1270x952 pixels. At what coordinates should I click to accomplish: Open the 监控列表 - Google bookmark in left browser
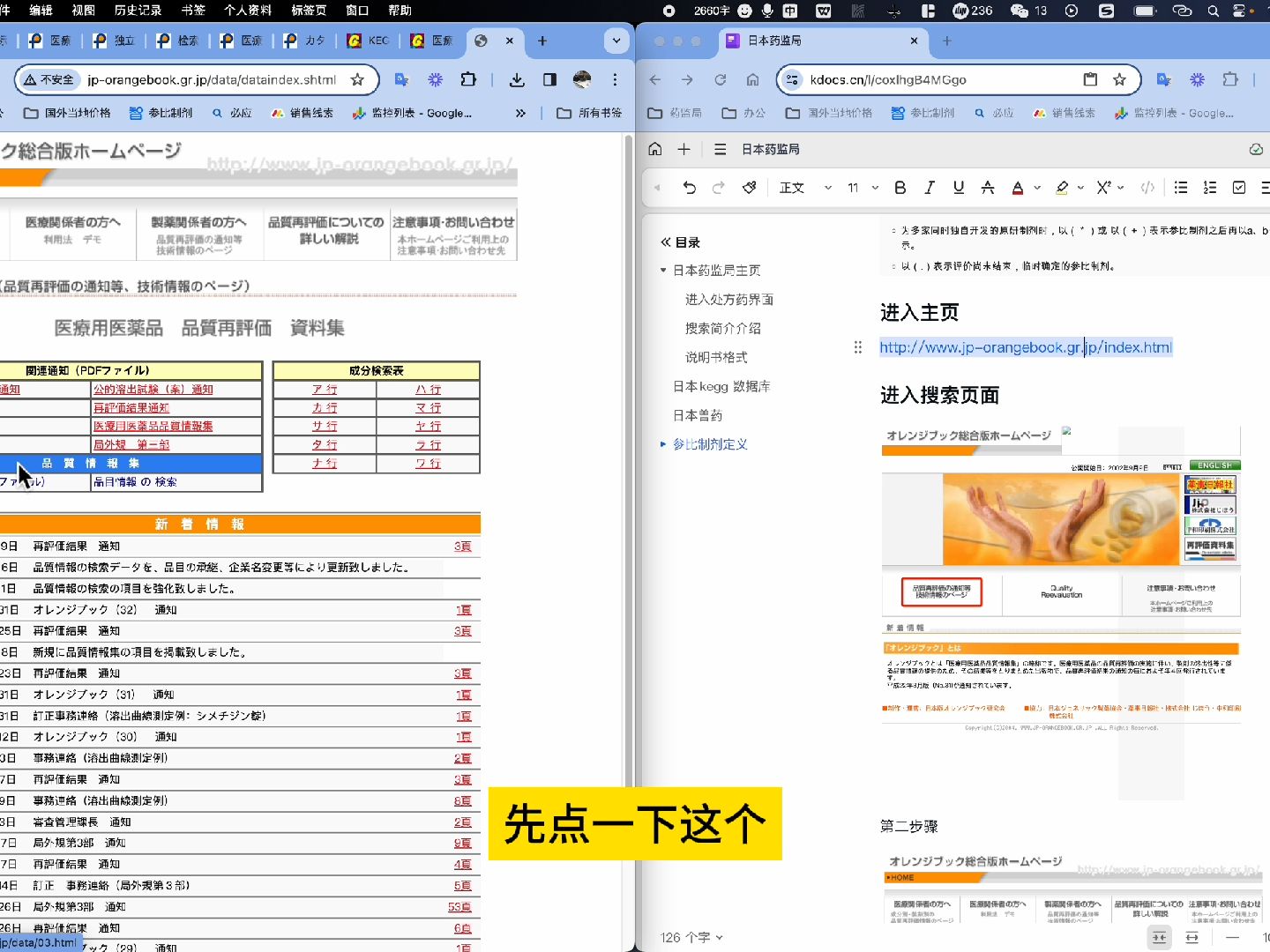pos(412,113)
